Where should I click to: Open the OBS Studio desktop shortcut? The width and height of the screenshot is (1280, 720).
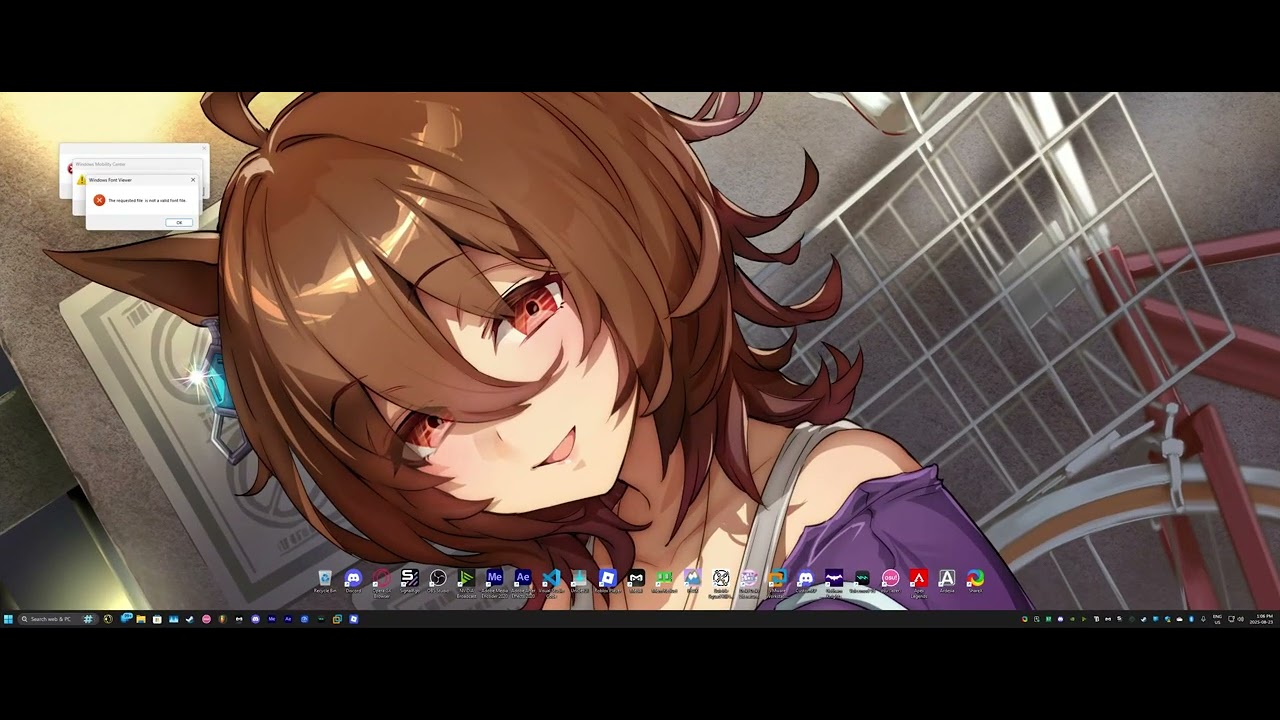pos(438,581)
